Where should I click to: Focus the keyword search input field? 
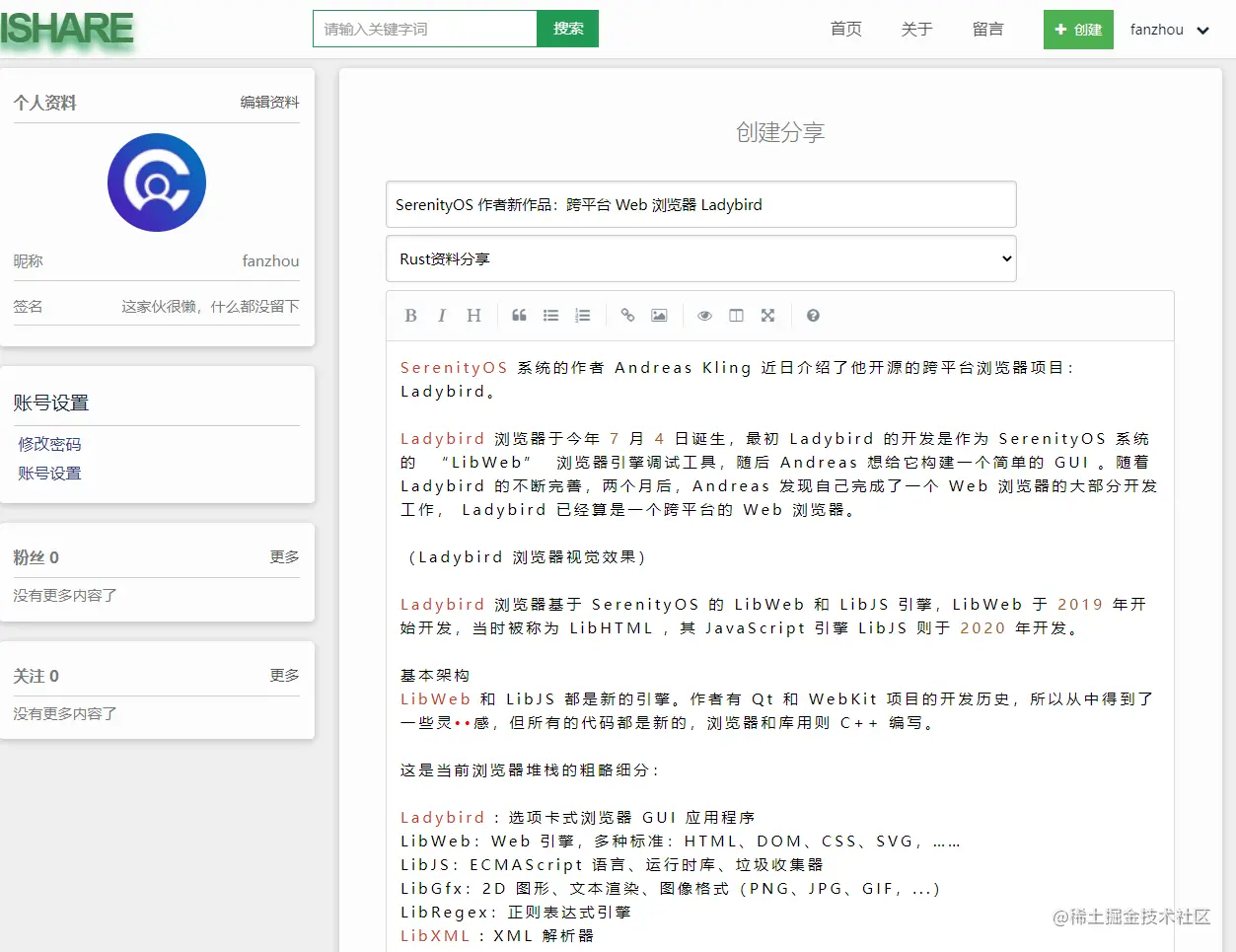click(425, 29)
